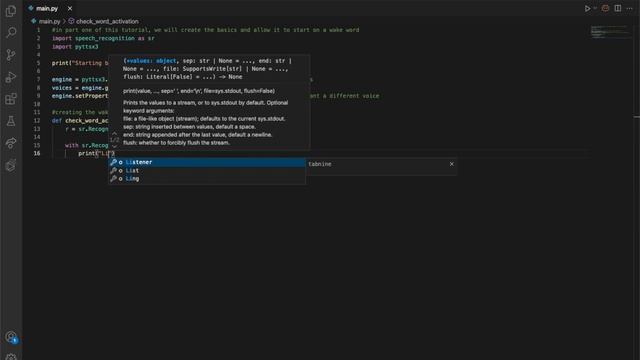Show next signature with down arrow
Image resolution: width=640 pixels, height=360 pixels.
(114, 146)
